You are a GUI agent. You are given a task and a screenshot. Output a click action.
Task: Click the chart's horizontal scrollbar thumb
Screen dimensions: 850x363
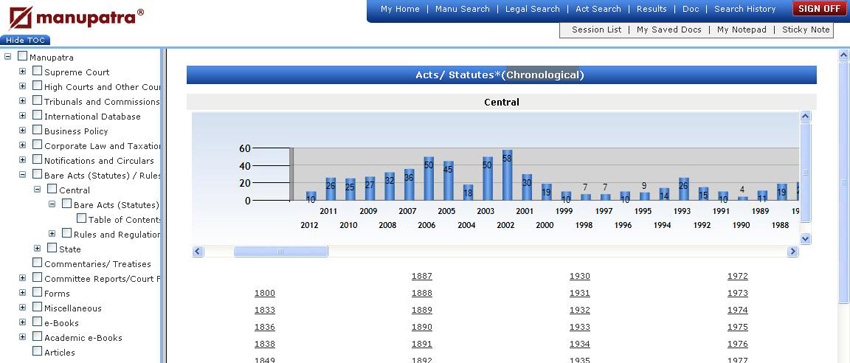[x=281, y=251]
